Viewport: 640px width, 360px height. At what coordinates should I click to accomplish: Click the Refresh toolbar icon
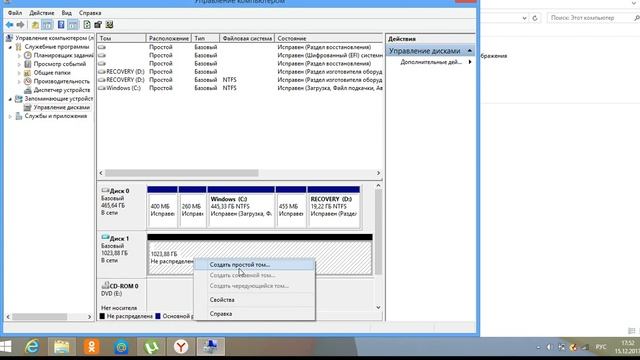coord(87,25)
